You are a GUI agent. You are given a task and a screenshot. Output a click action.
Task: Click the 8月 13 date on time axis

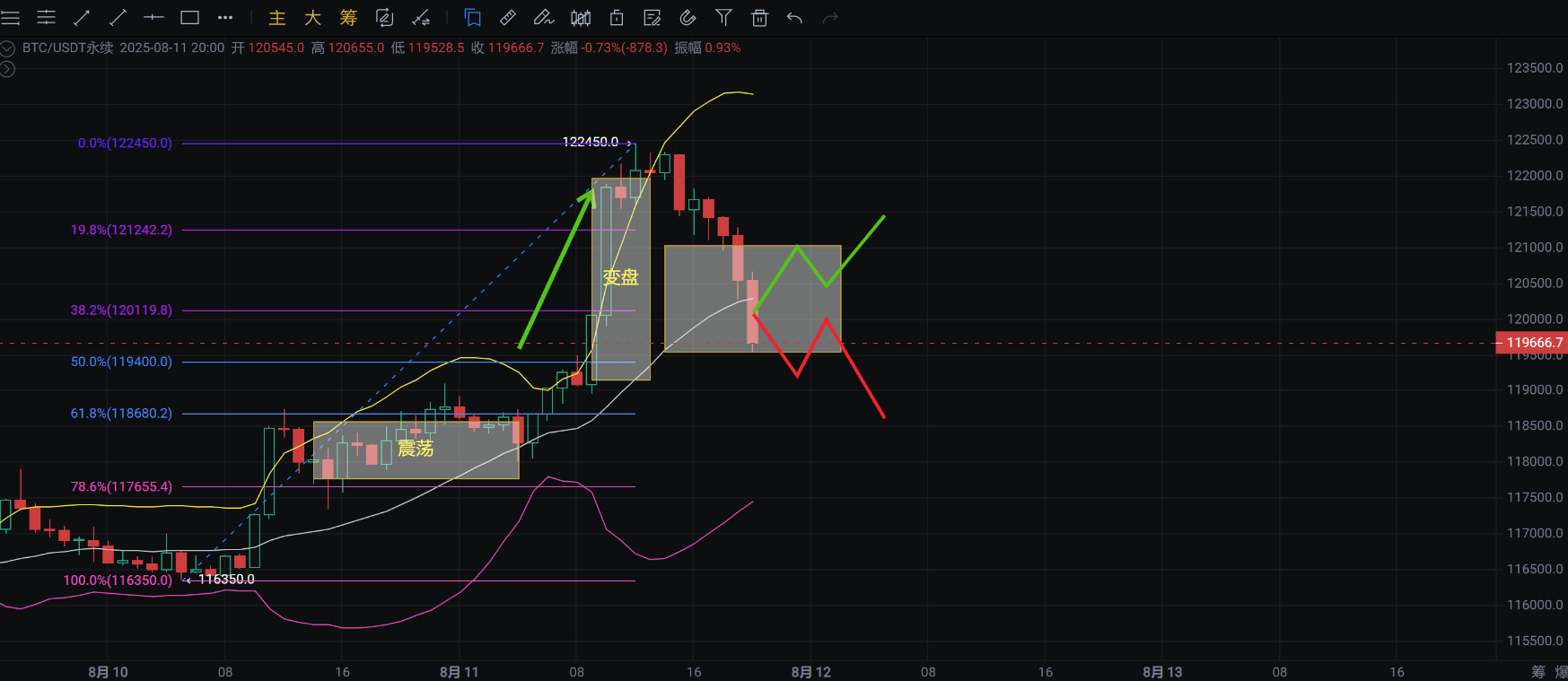pyautogui.click(x=1162, y=671)
